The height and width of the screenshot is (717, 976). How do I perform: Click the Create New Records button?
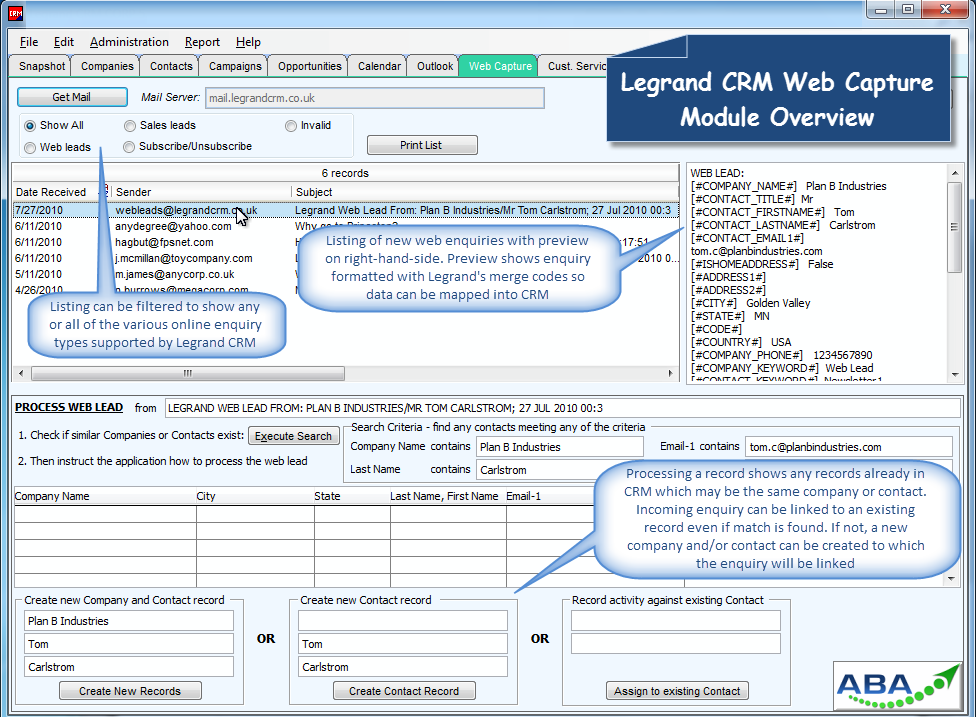click(130, 691)
